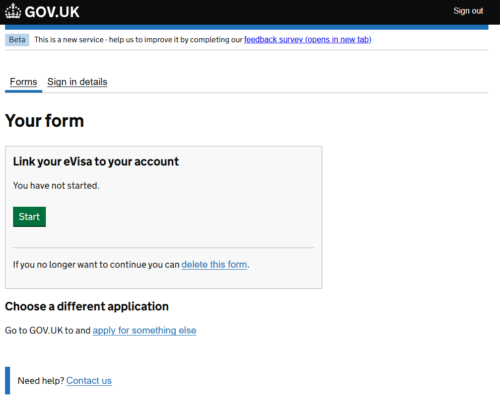The height and width of the screenshot is (410, 500).
Task: Click the Need help? text
Action: coord(41,381)
